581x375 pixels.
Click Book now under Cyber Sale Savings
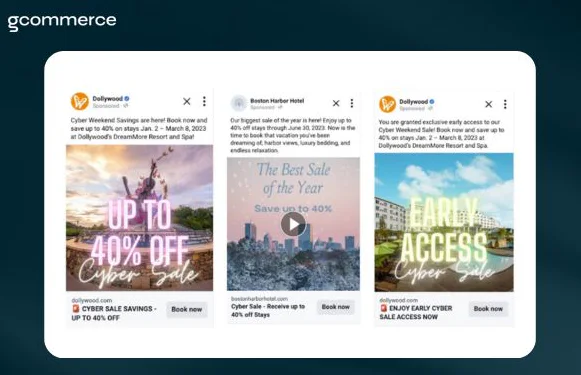pyautogui.click(x=187, y=309)
